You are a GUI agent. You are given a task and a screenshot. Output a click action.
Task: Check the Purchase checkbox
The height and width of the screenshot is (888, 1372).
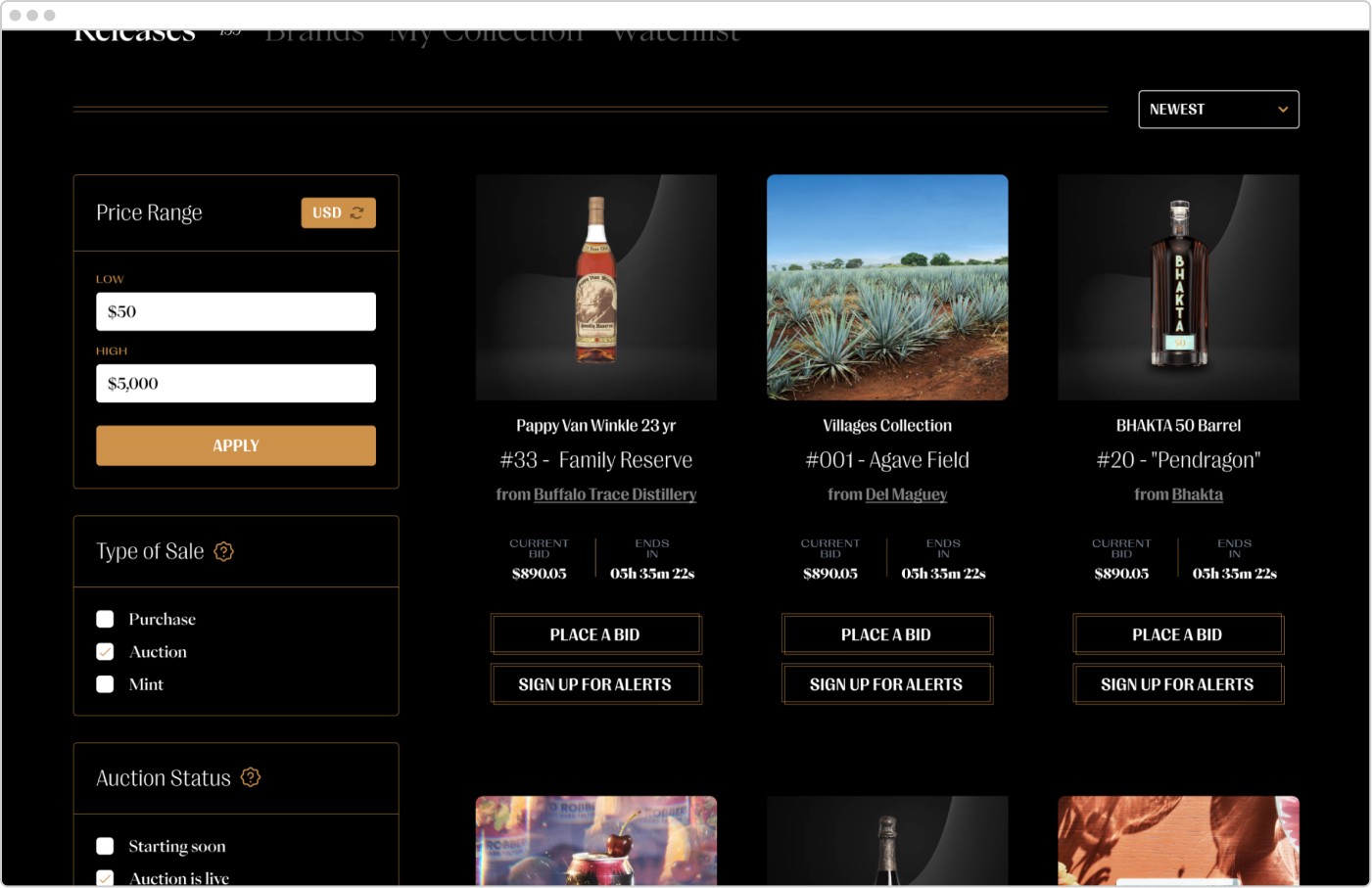coord(105,619)
